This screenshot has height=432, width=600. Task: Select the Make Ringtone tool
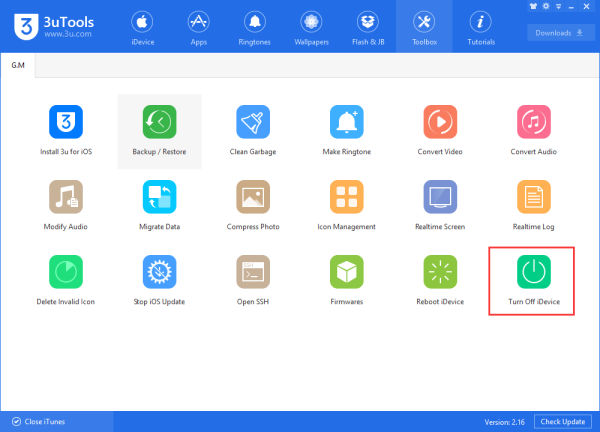[347, 122]
